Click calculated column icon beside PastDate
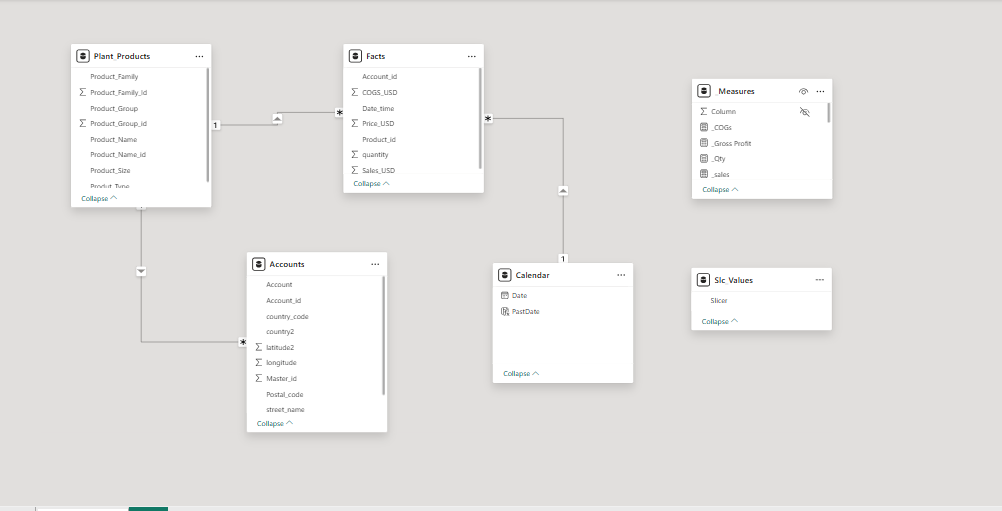This screenshot has width=1002, height=511. [505, 311]
